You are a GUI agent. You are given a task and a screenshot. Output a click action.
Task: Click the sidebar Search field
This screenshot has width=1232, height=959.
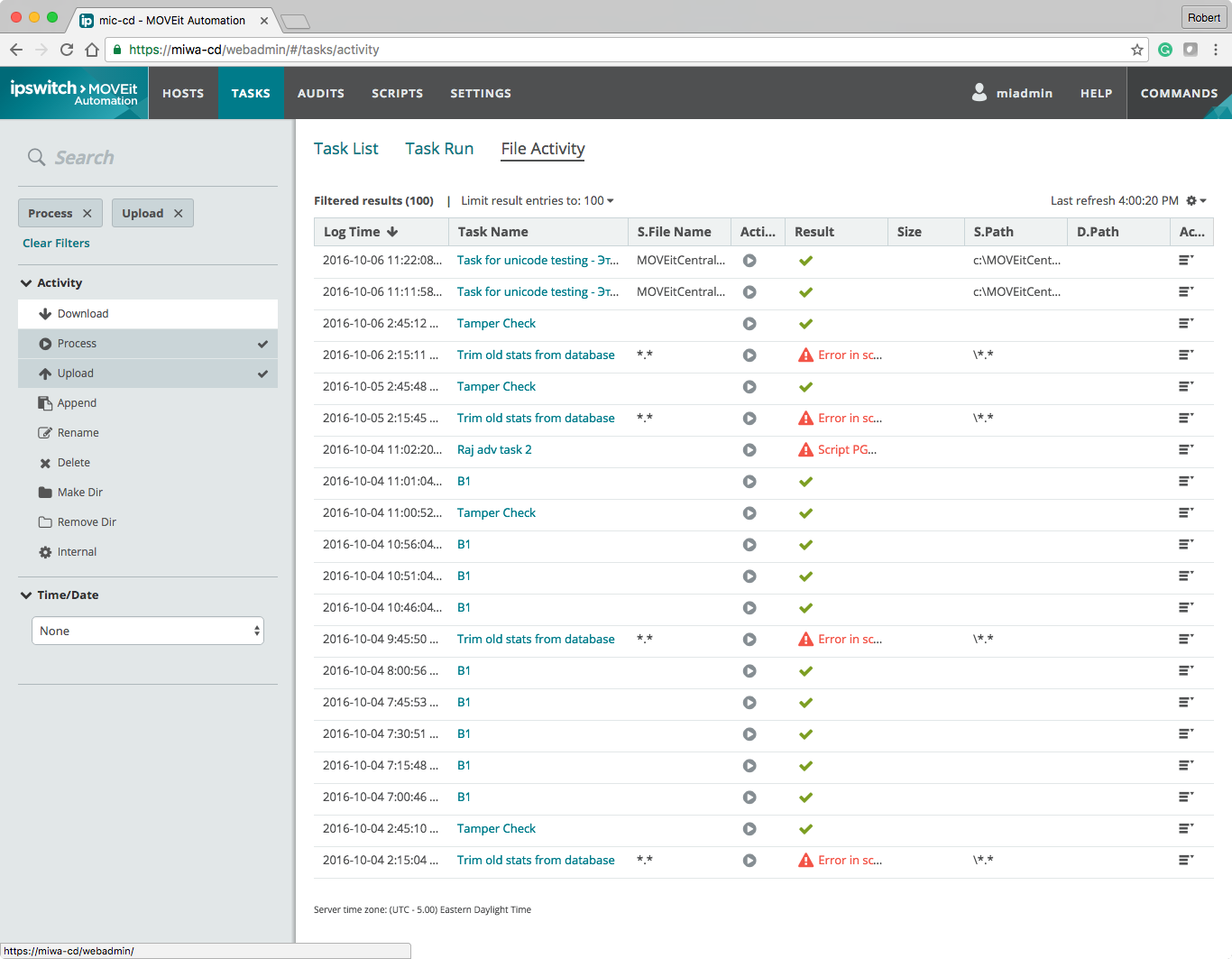click(148, 158)
